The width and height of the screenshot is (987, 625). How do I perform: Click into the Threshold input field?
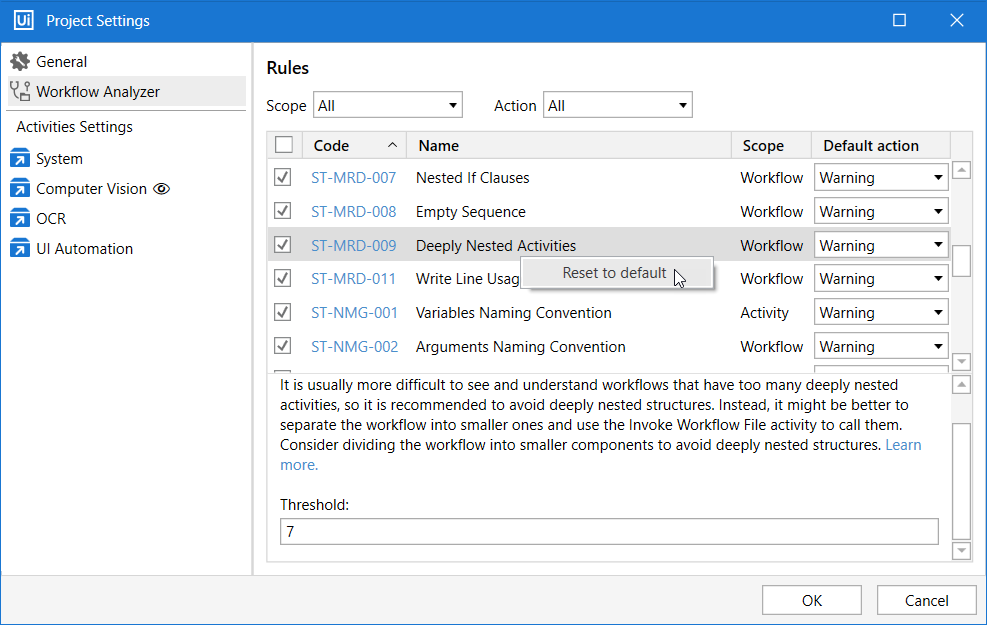pos(608,532)
